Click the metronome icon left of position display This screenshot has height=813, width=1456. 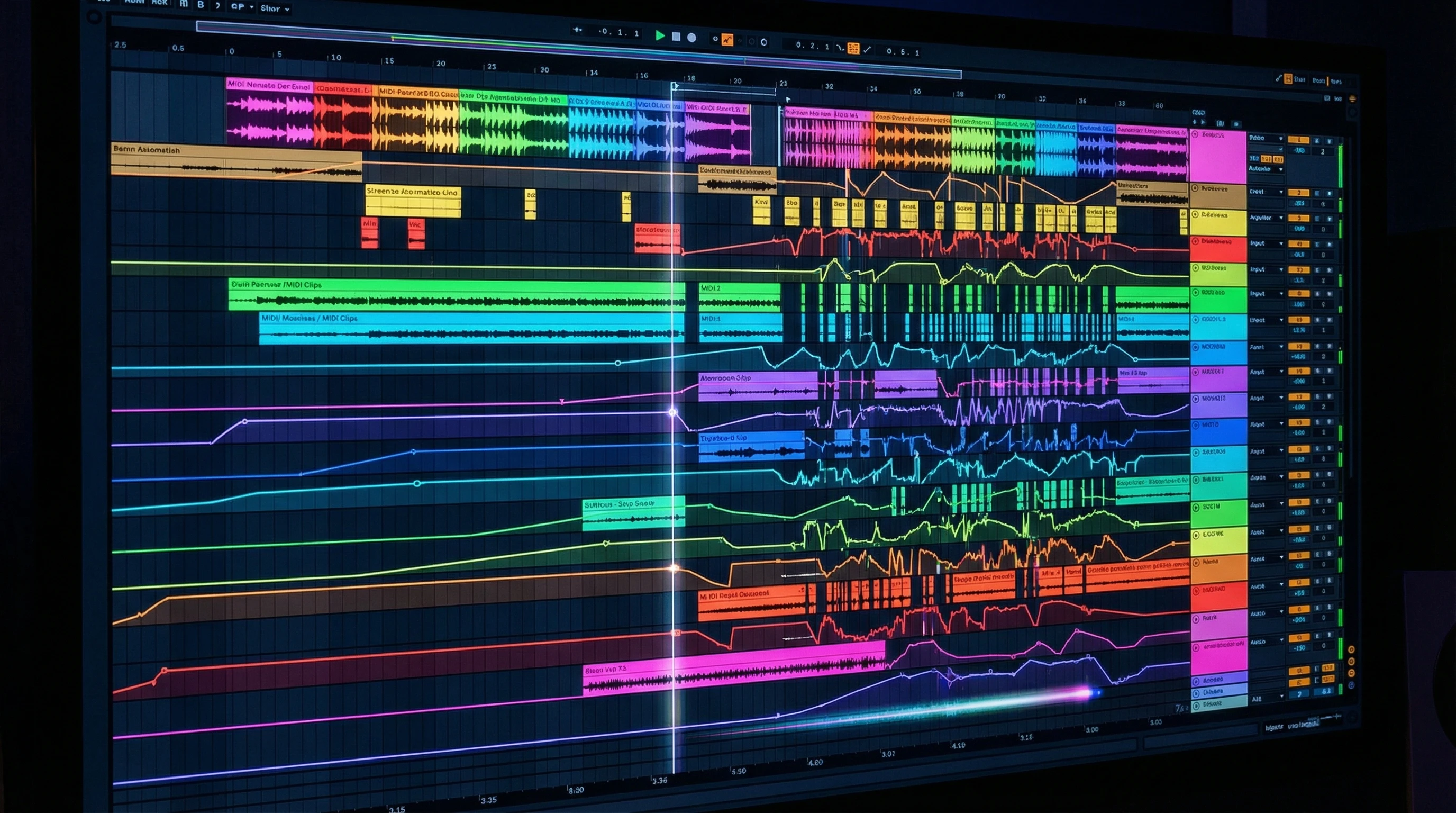click(x=577, y=30)
